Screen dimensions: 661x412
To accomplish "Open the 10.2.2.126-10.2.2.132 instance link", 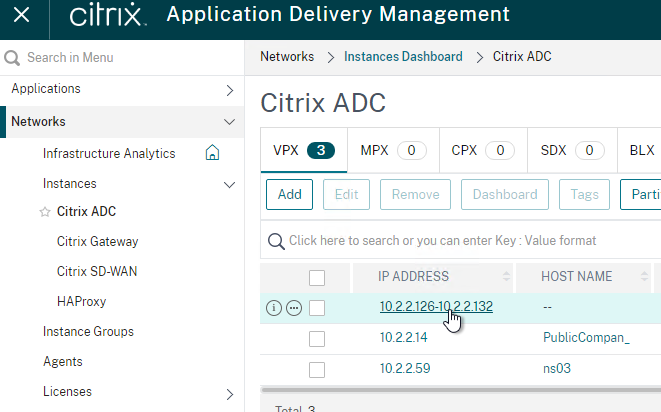I will [x=436, y=307].
